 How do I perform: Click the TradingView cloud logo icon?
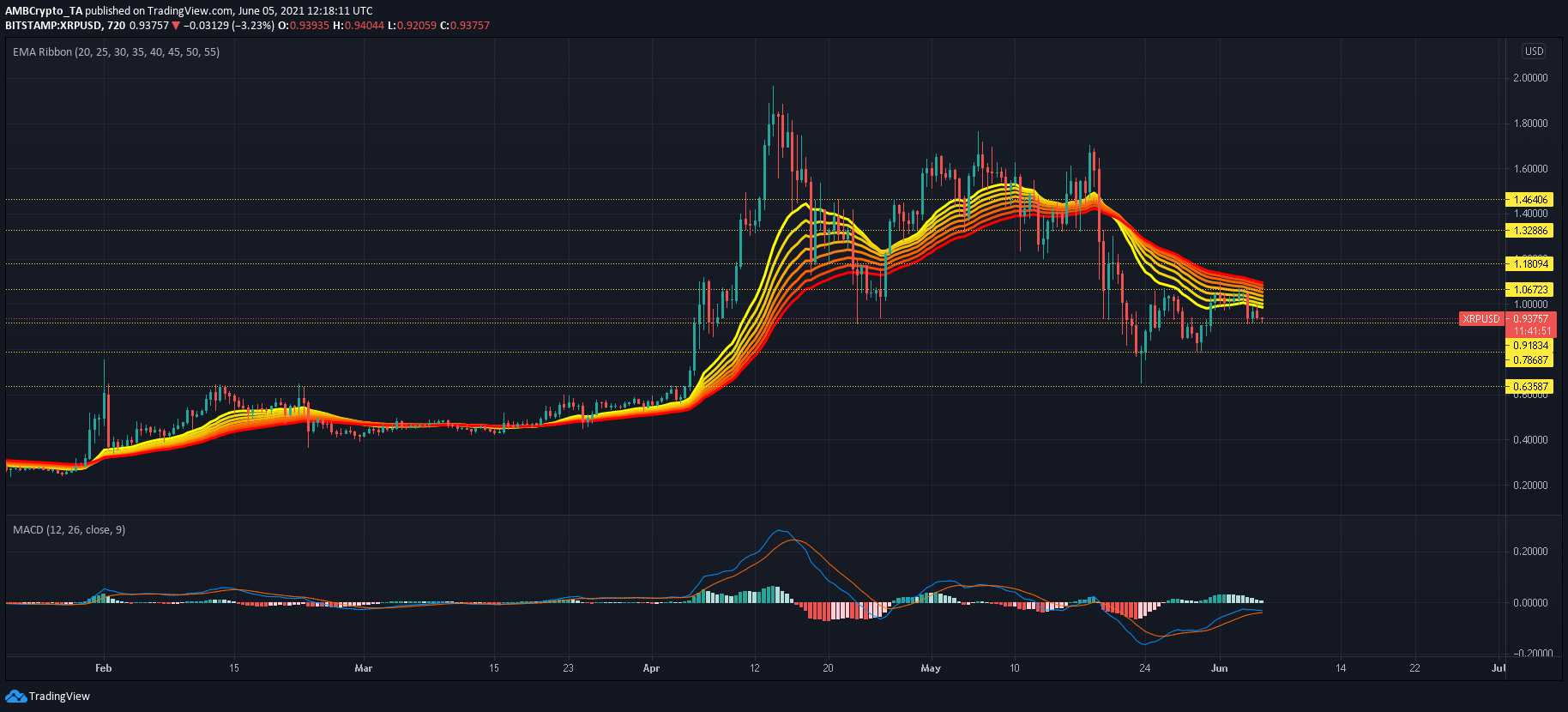click(x=15, y=696)
